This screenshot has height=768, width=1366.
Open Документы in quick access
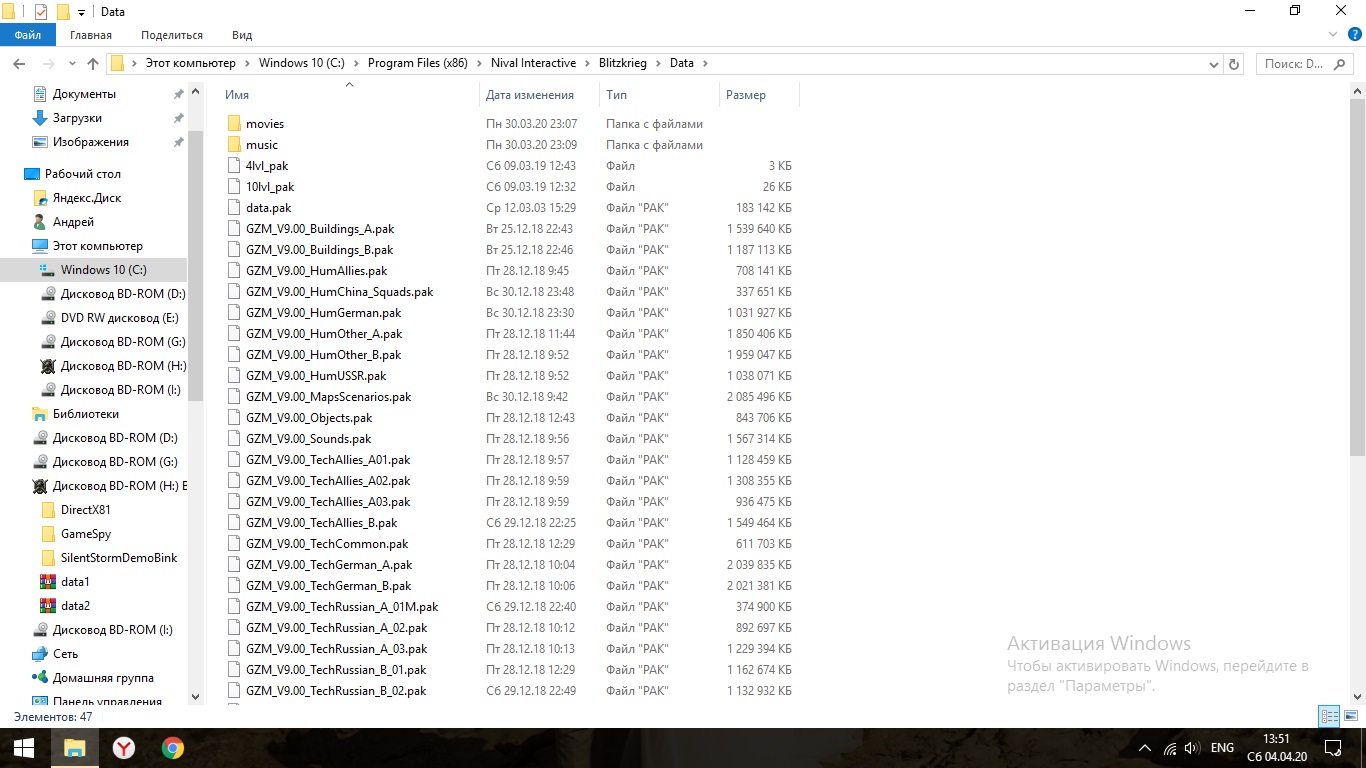click(x=75, y=94)
